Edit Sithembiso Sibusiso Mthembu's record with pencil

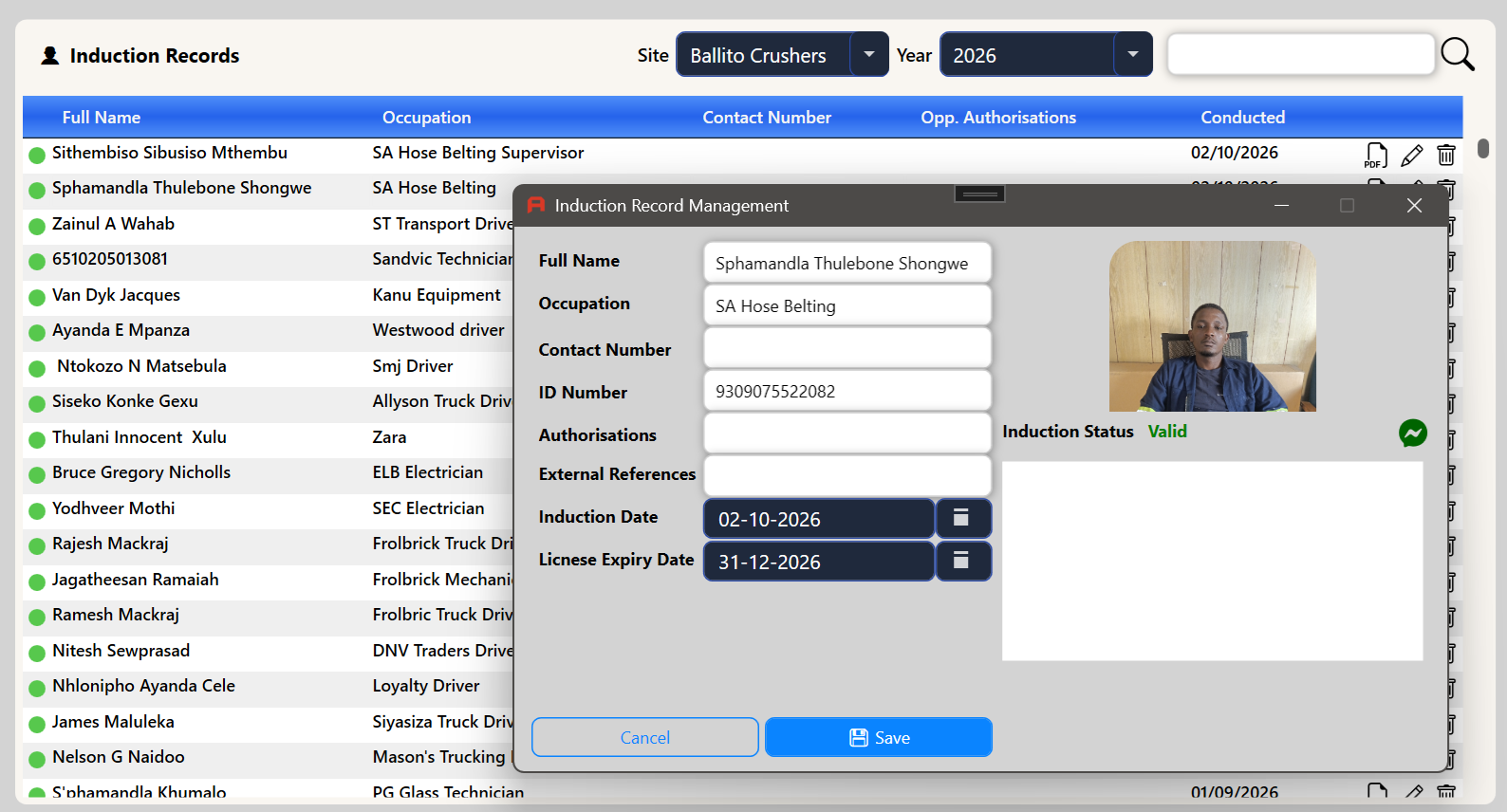pyautogui.click(x=1412, y=155)
